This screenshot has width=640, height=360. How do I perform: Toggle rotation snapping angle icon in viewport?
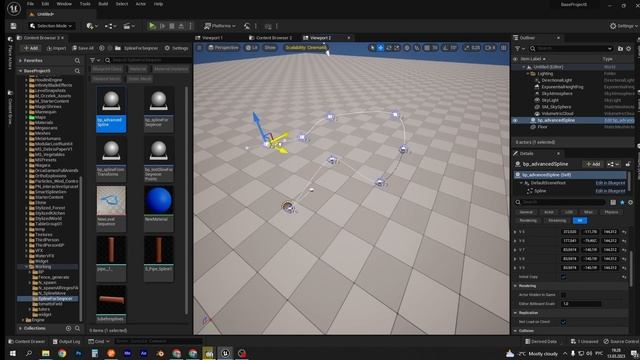point(446,48)
